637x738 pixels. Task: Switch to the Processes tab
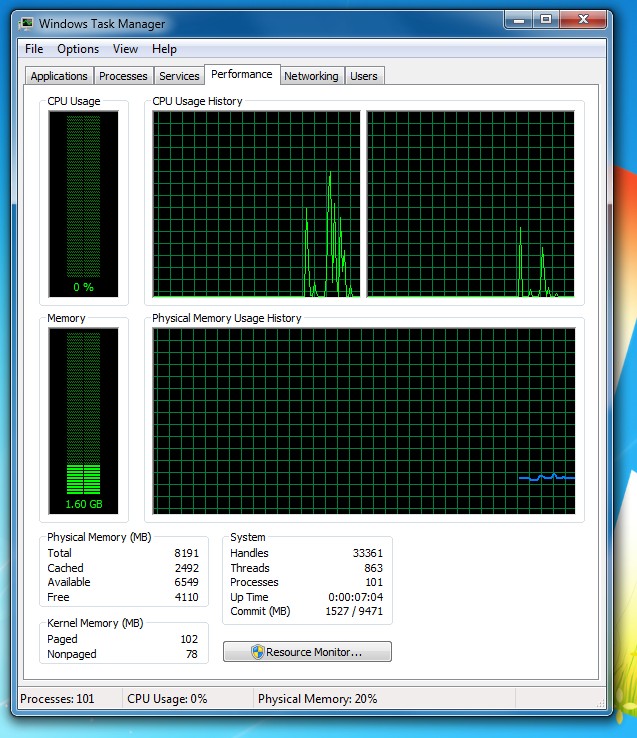[x=123, y=76]
